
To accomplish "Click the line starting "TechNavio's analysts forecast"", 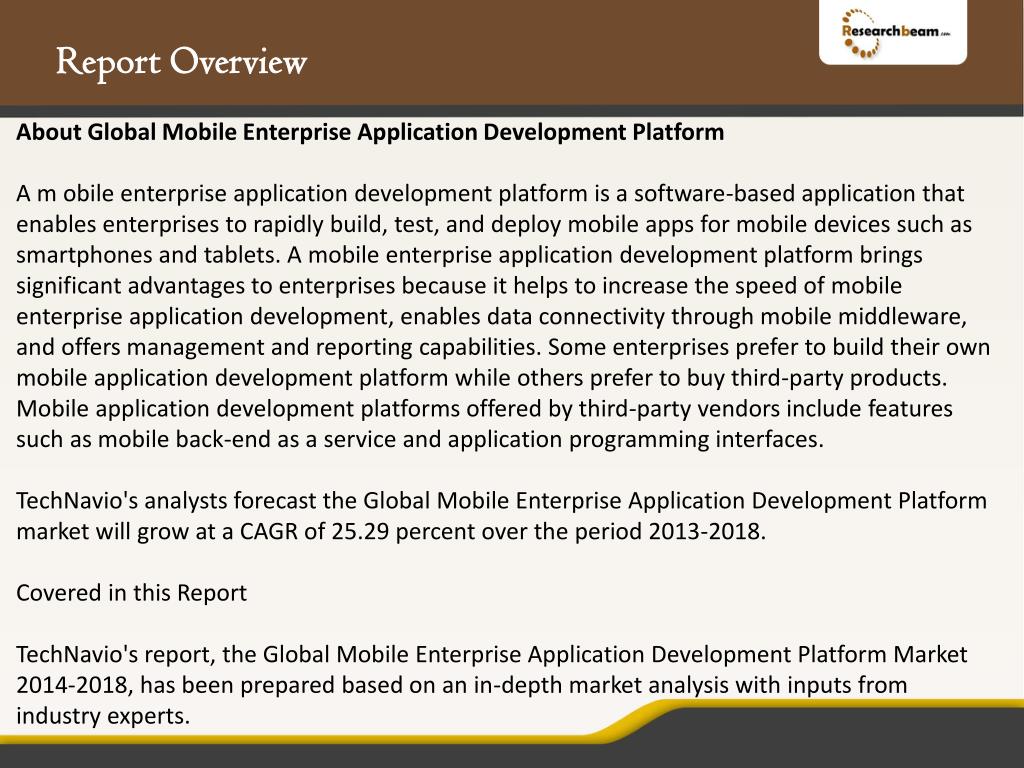I will point(502,501).
